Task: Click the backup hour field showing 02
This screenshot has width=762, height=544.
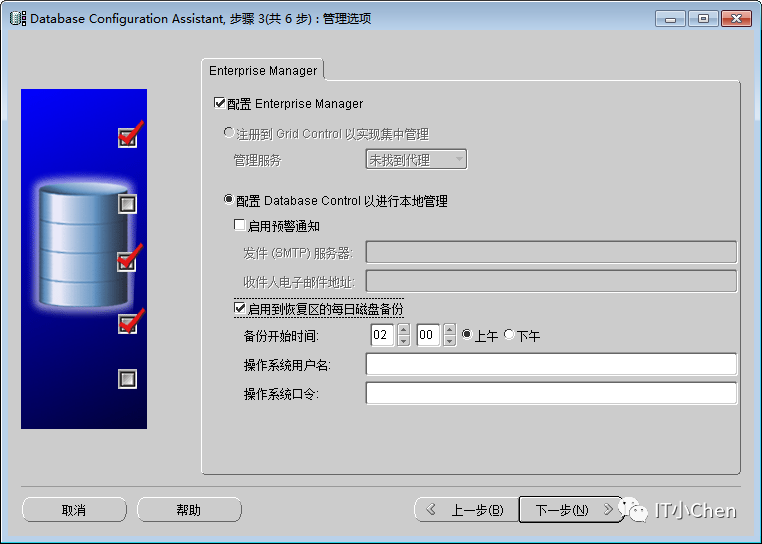Action: pos(382,334)
